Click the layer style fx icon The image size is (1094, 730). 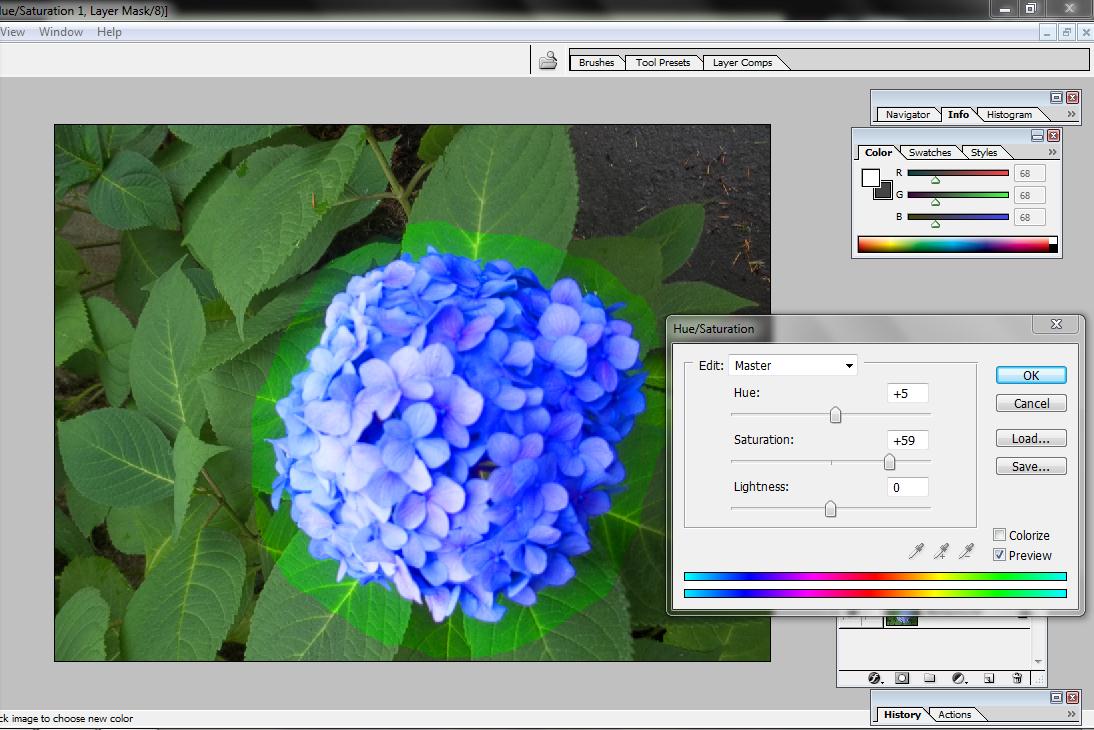pos(875,678)
